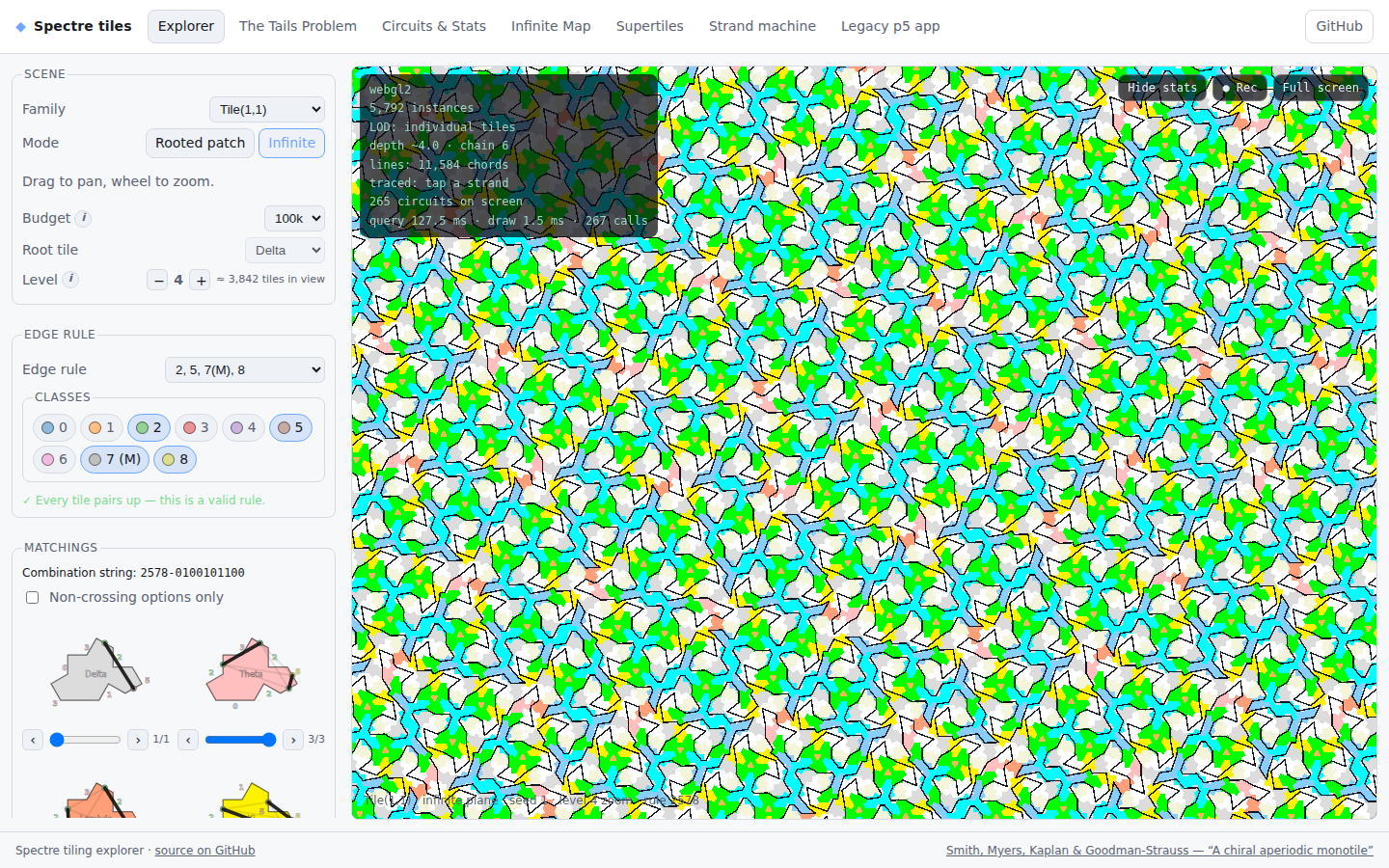
Task: Click combination string 2578-0100101100
Action: coord(192,573)
